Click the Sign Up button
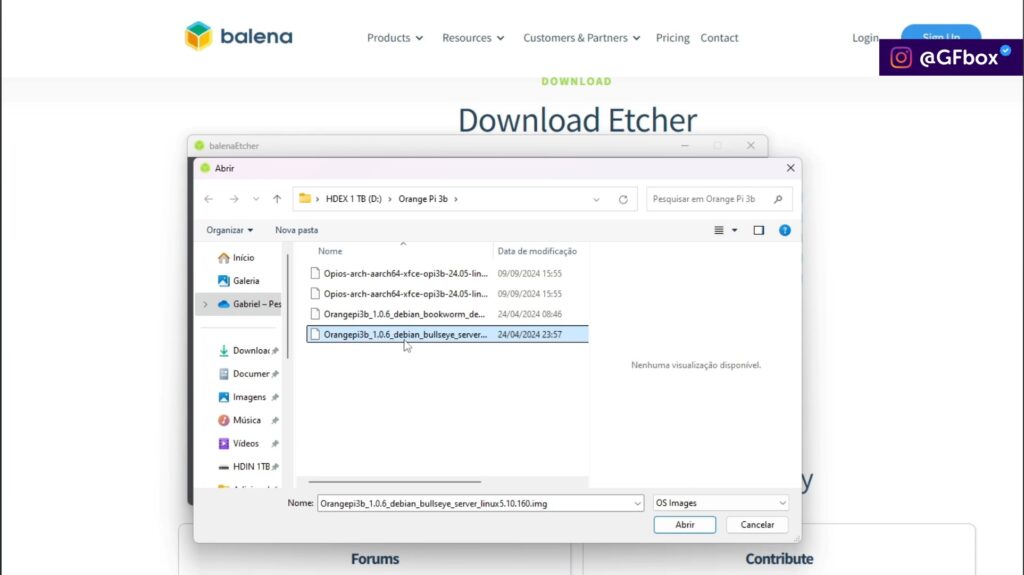Screen dimensions: 1024x575 point(941,33)
